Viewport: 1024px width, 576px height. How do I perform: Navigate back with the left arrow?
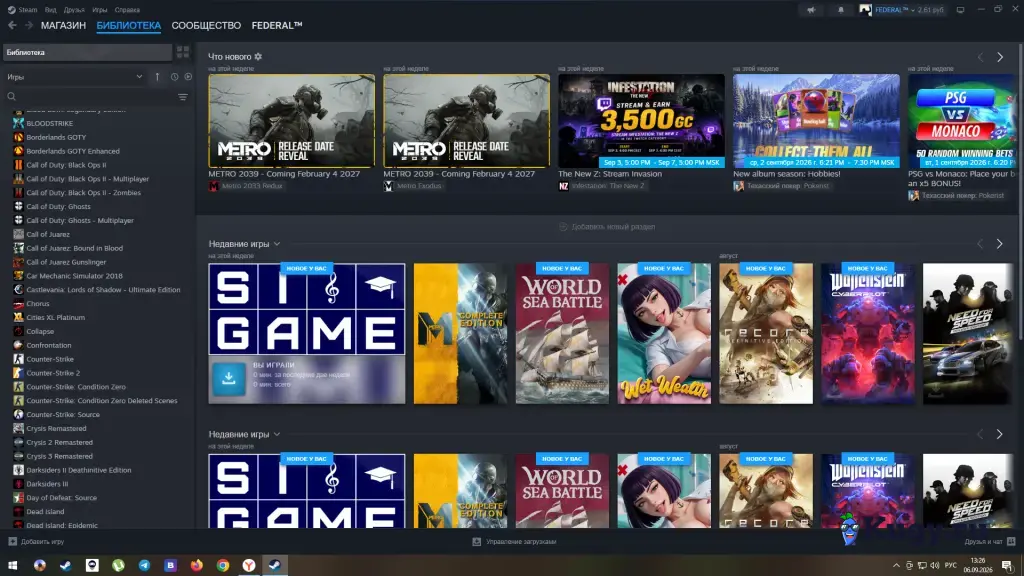click(x=12, y=25)
